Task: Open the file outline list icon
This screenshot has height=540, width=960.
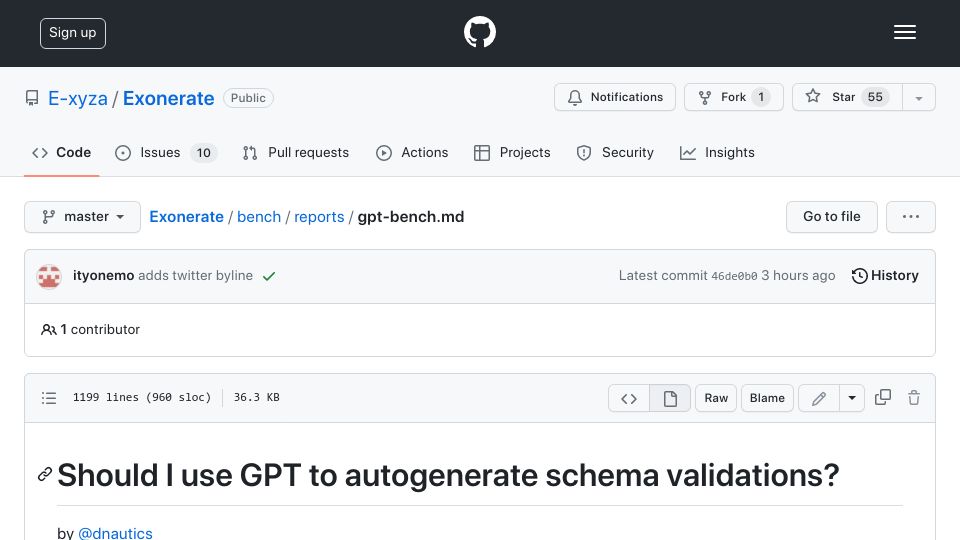Action: coord(49,398)
